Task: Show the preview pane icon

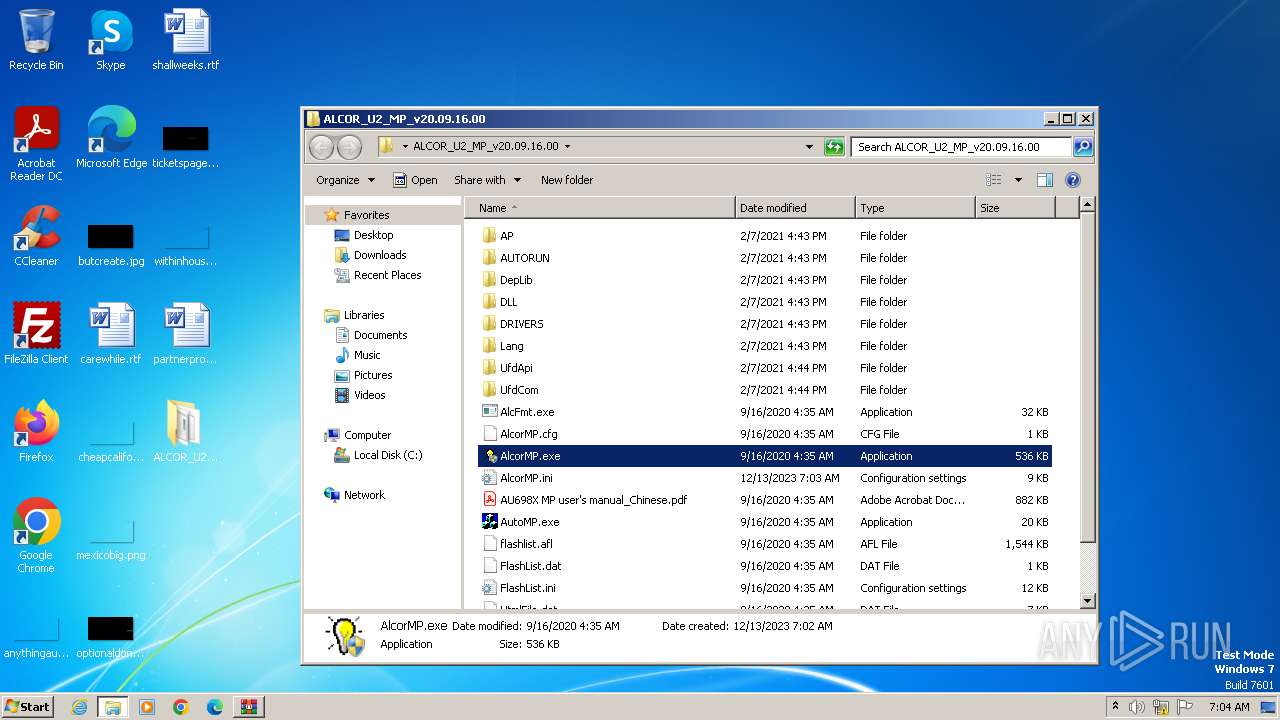Action: (x=1045, y=180)
